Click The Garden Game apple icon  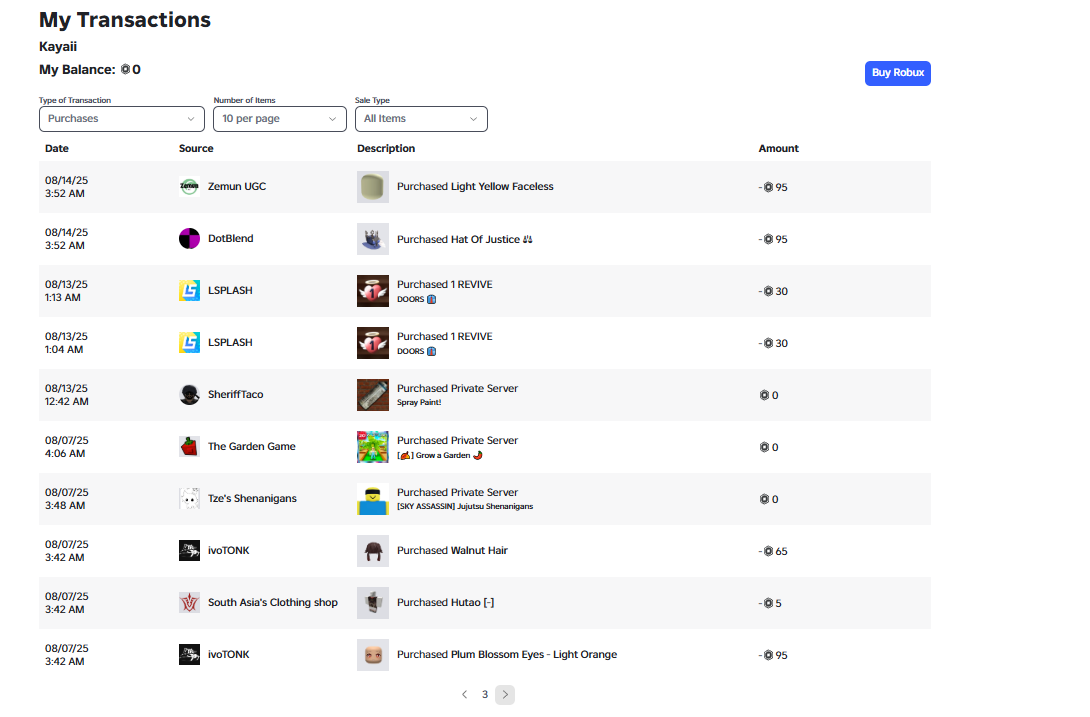[189, 446]
